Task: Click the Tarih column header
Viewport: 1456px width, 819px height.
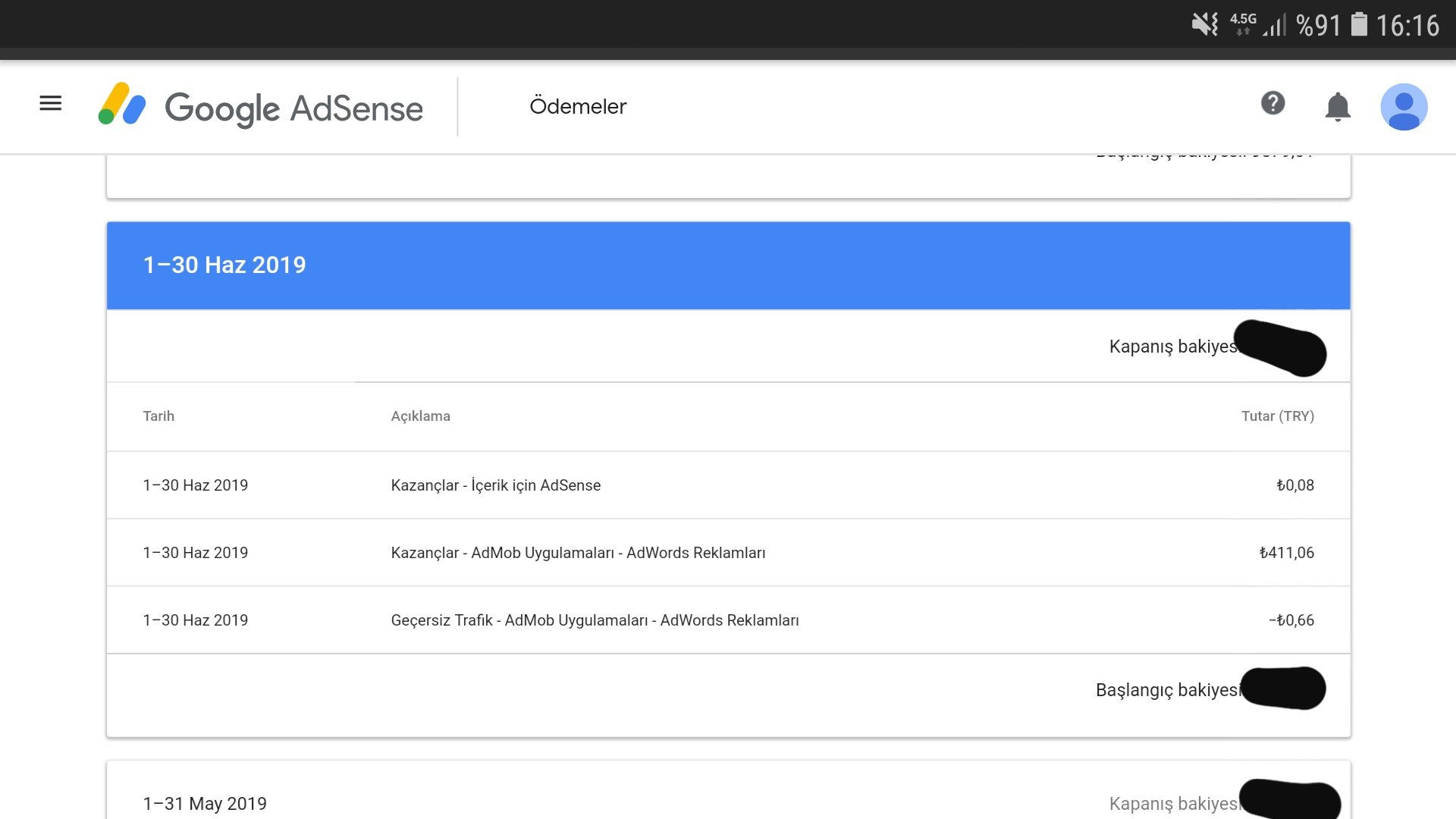Action: pyautogui.click(x=158, y=416)
